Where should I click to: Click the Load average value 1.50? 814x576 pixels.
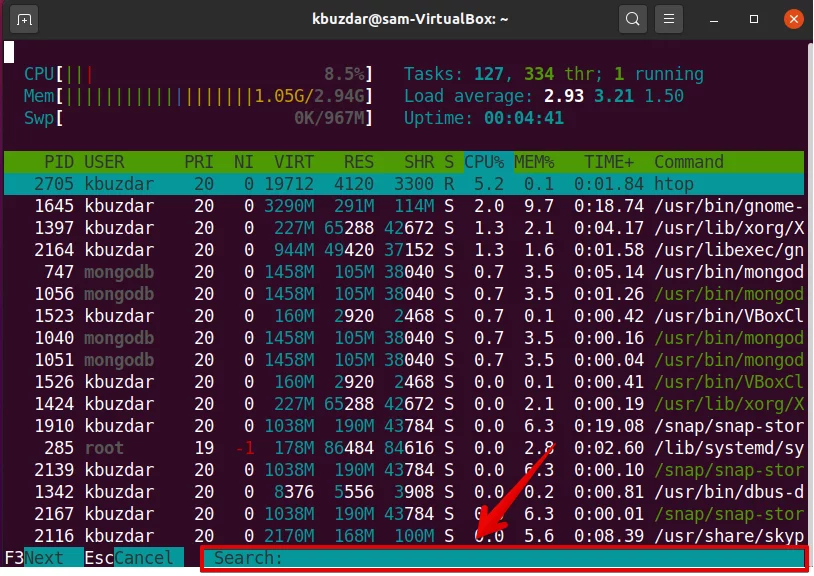click(x=664, y=96)
